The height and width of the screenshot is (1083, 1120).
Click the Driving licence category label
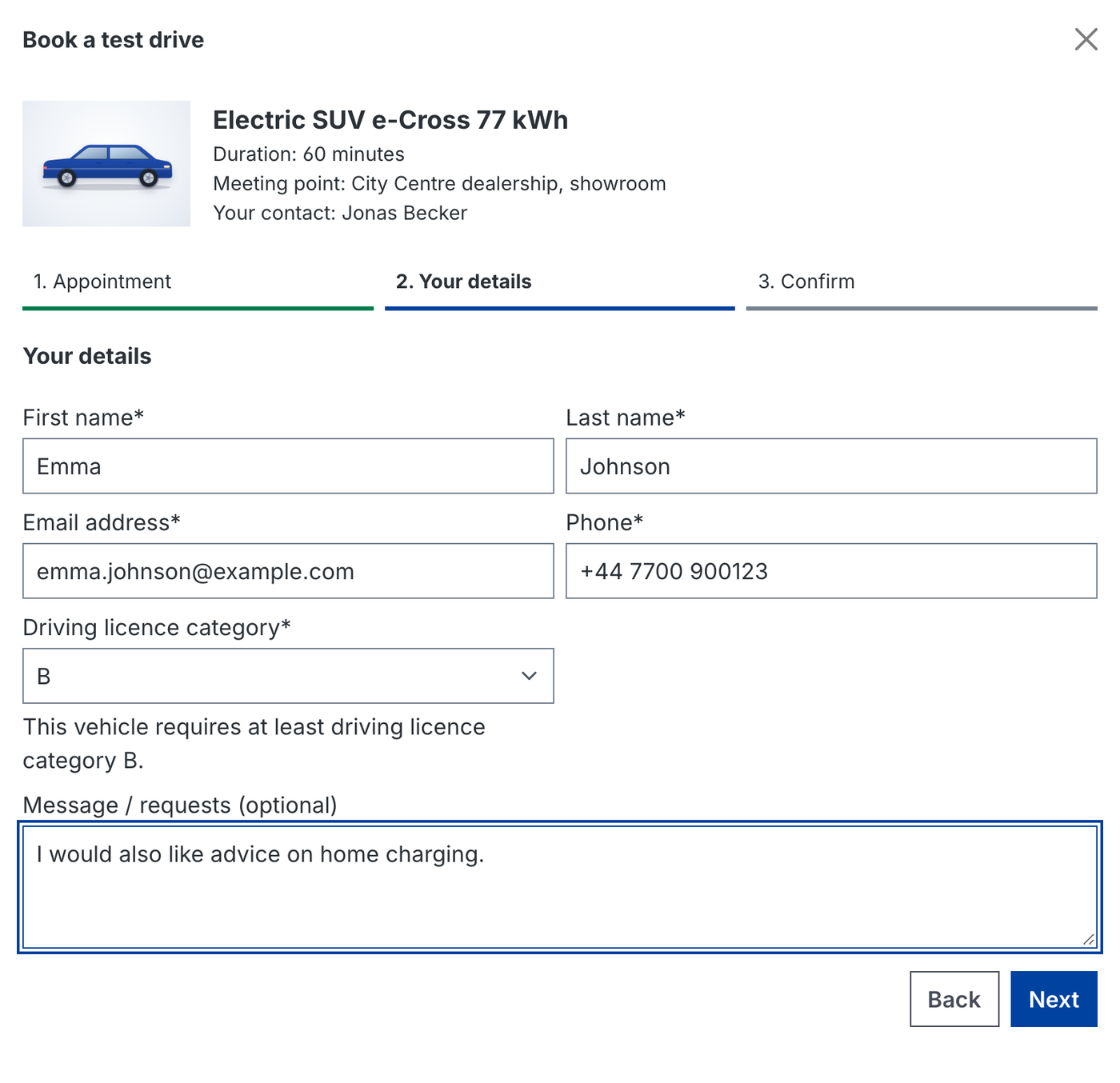(157, 628)
